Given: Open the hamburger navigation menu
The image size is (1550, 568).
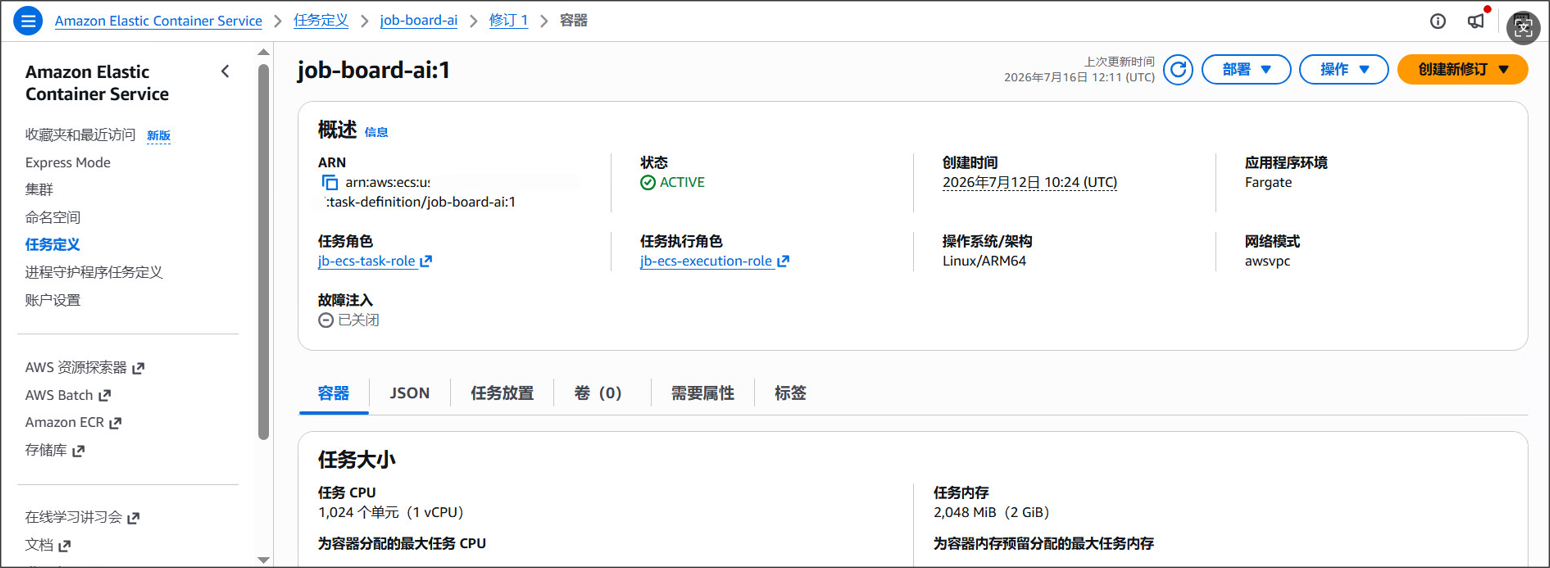Looking at the screenshot, I should 28,20.
